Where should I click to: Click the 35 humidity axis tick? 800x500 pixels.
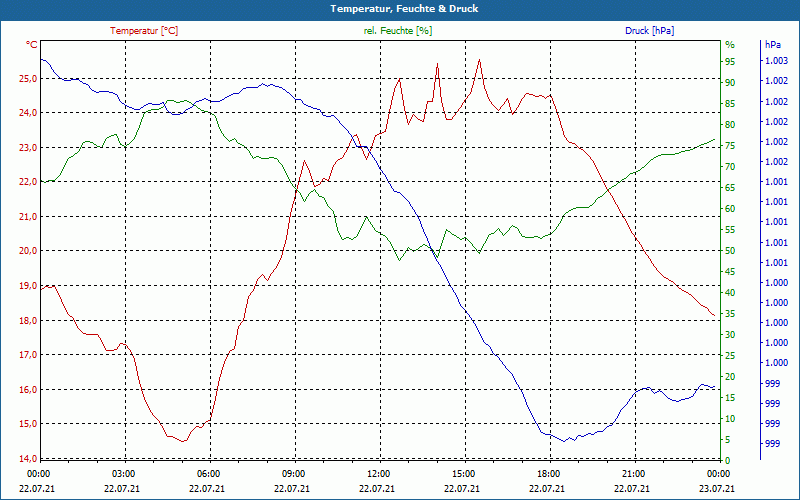click(x=730, y=314)
